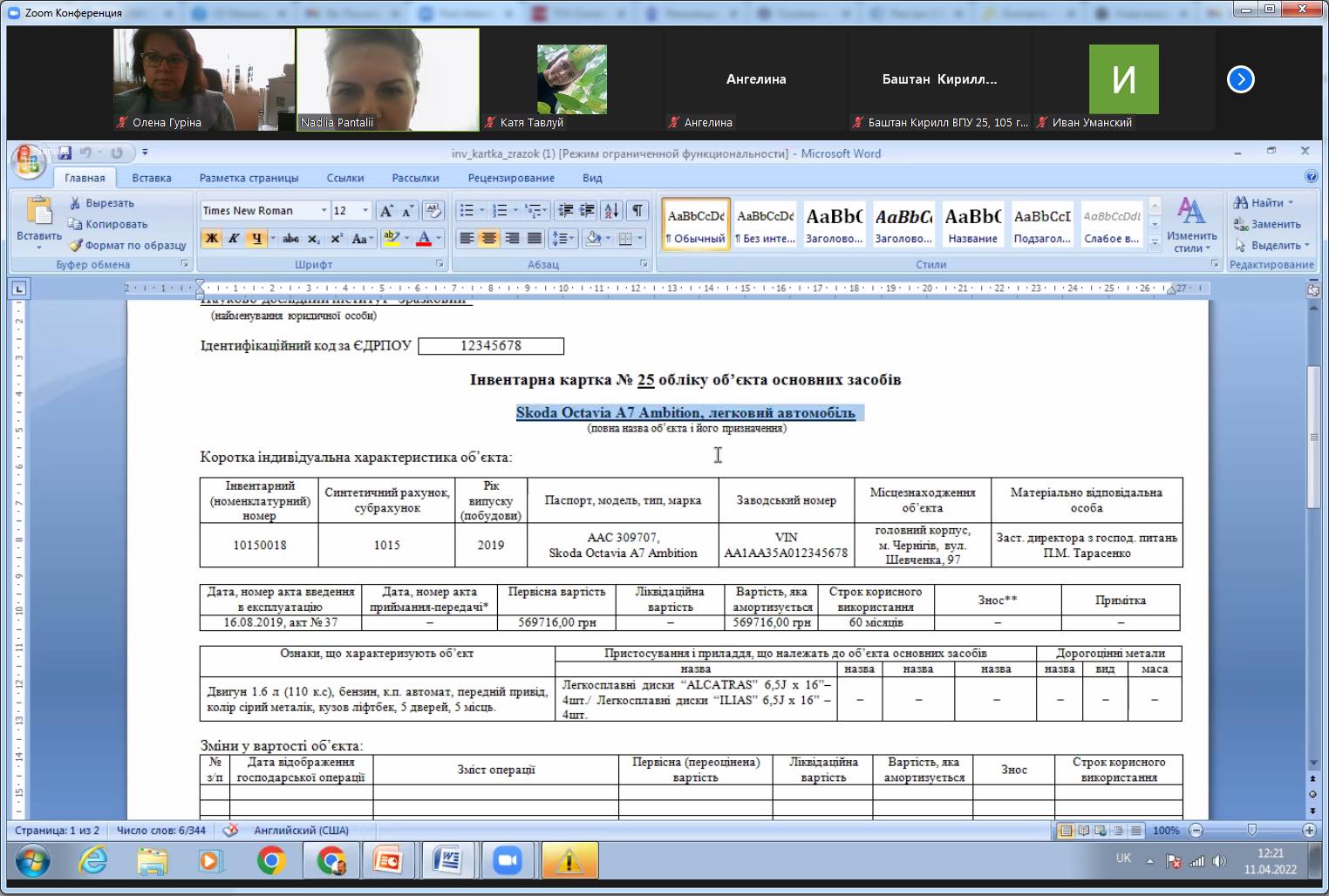Open the numbered list options arrow
Screen dimensions: 1329x896
tap(515, 211)
